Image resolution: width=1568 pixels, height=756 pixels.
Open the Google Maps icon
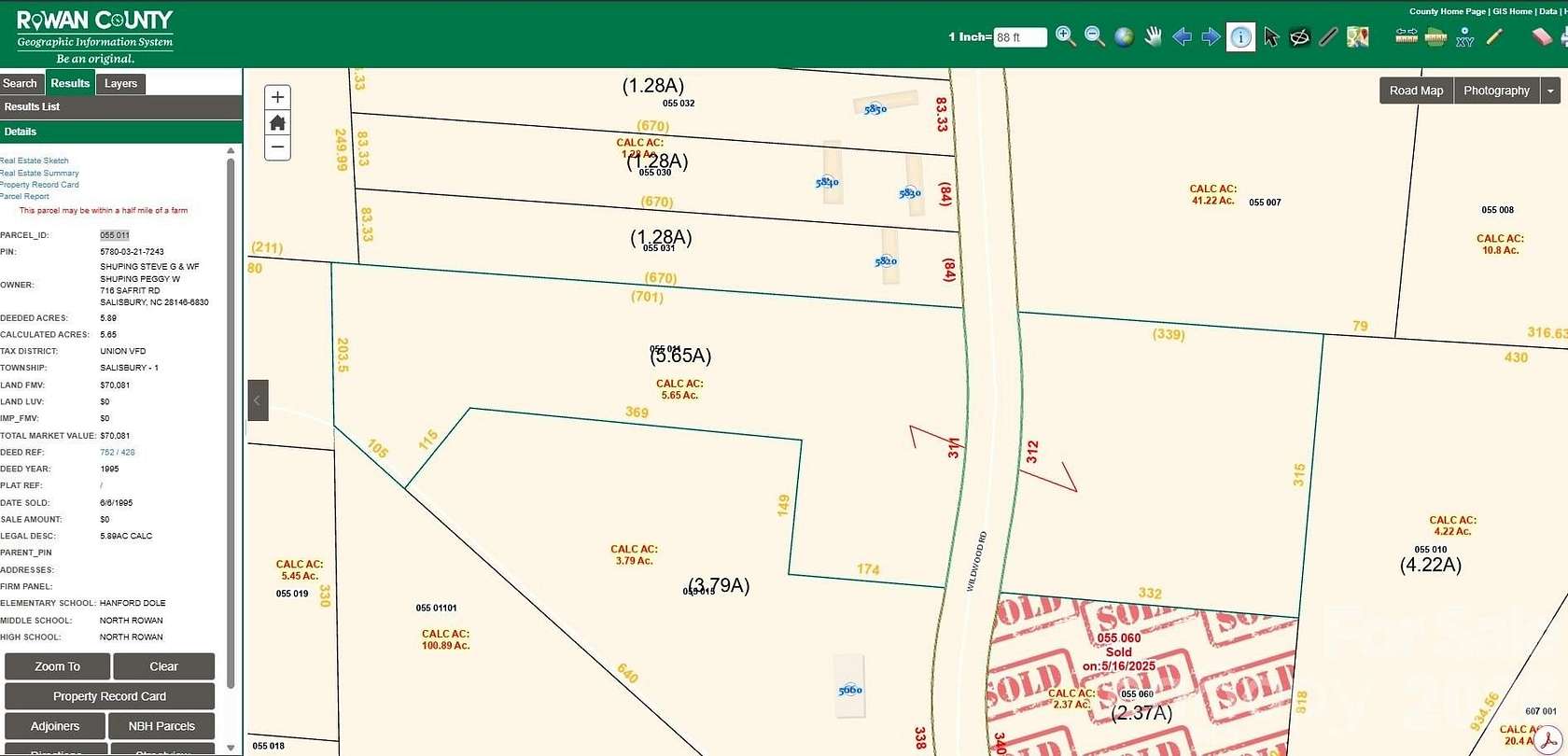coord(1358,37)
